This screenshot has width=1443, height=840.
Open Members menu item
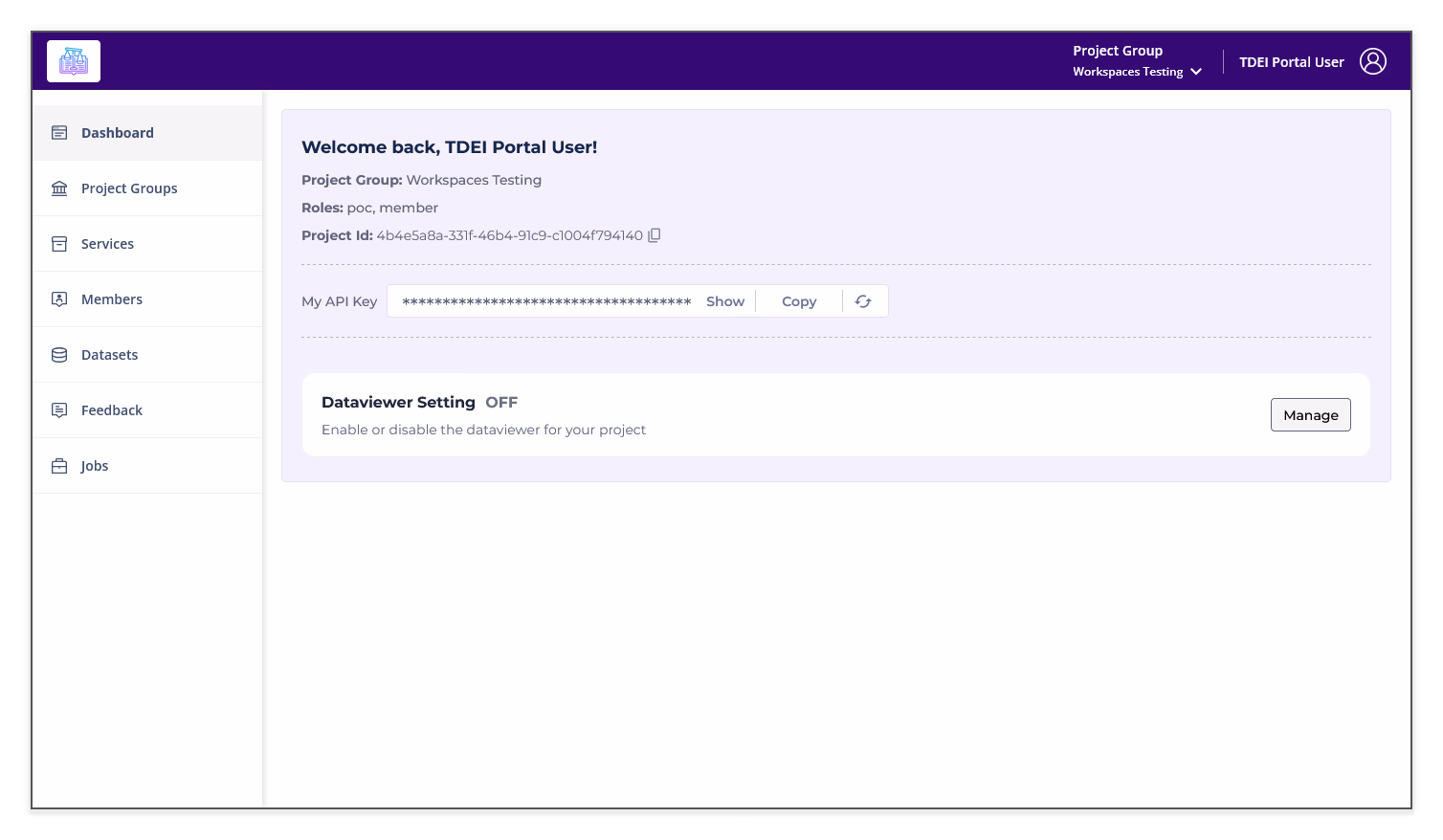(x=147, y=299)
